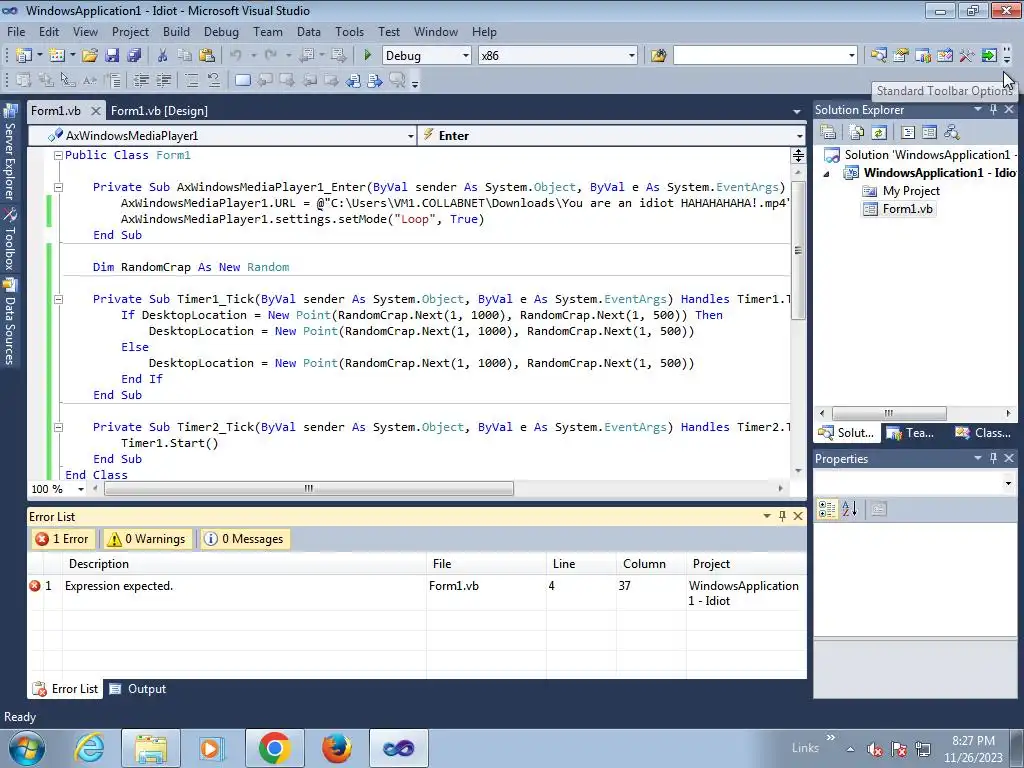
Task: Toggle Alphabetical sort in Properties panel
Action: 850,509
